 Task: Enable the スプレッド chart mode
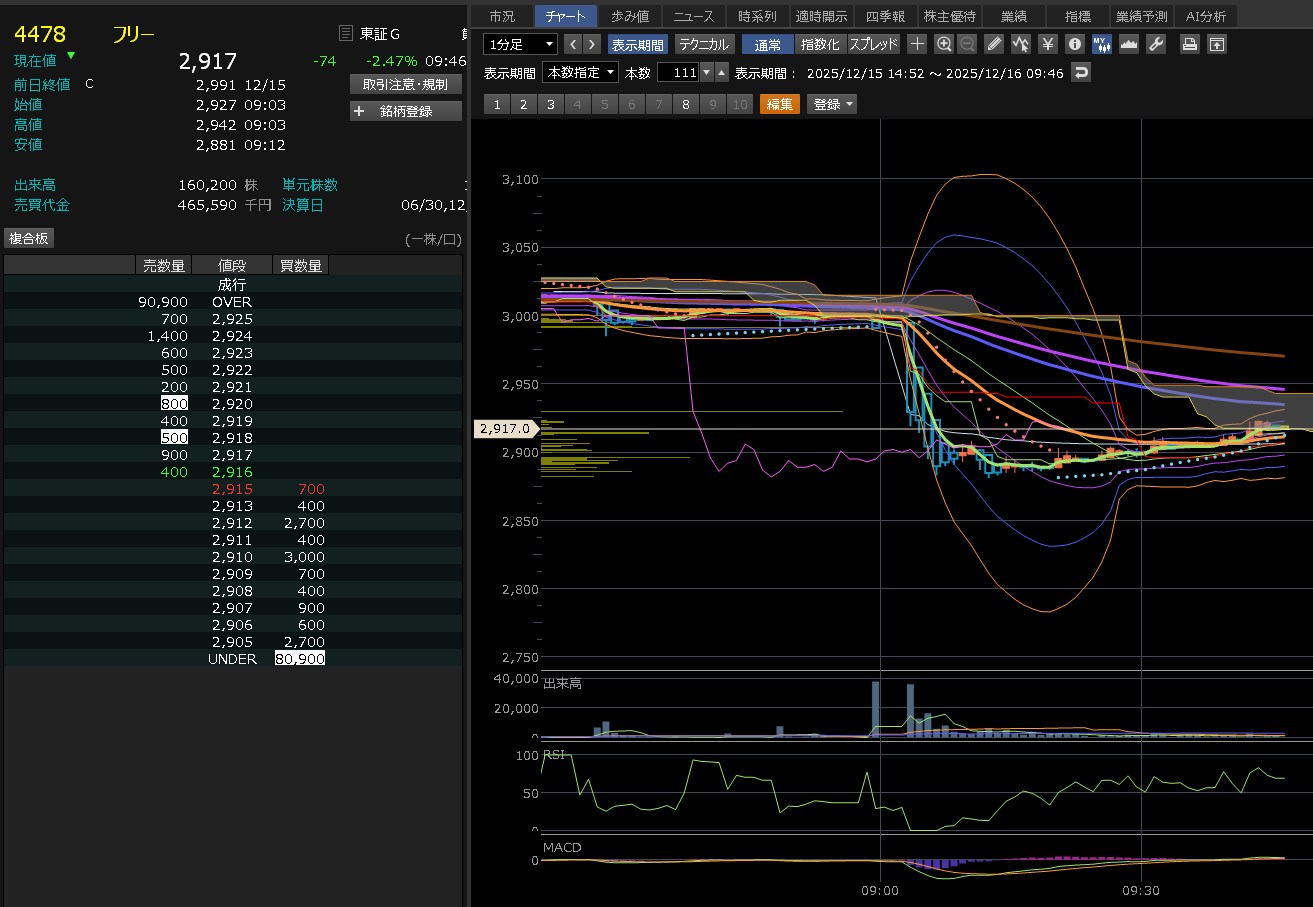[874, 44]
